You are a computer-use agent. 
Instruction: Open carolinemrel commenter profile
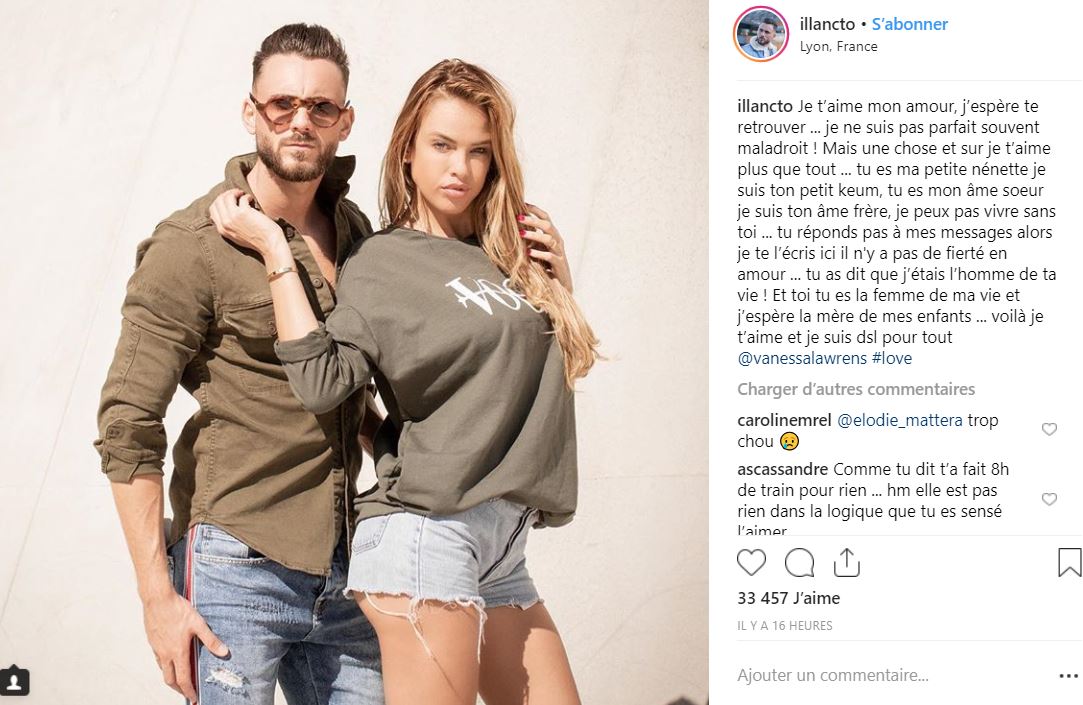784,421
